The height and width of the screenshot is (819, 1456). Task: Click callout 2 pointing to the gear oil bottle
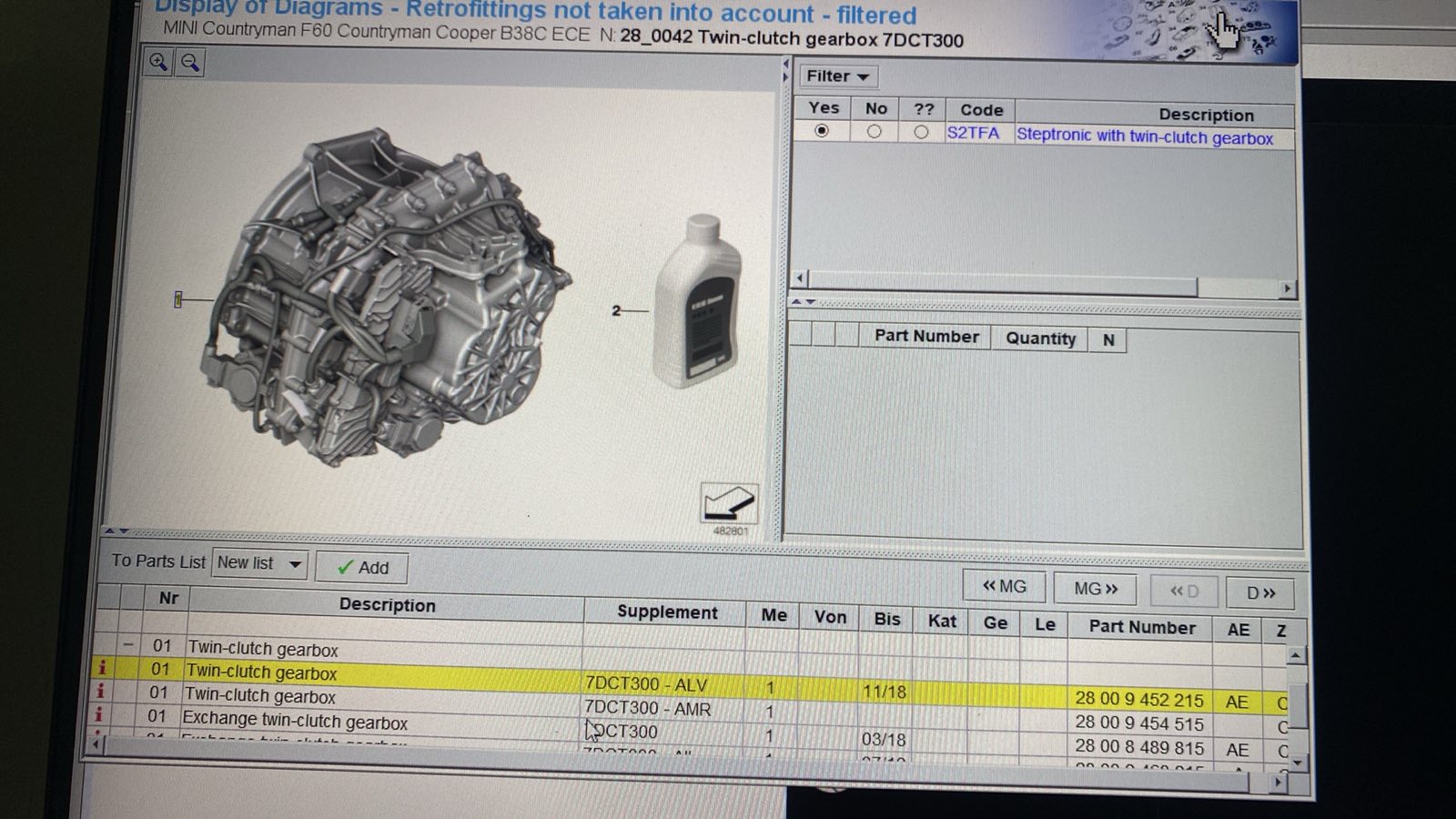point(619,310)
